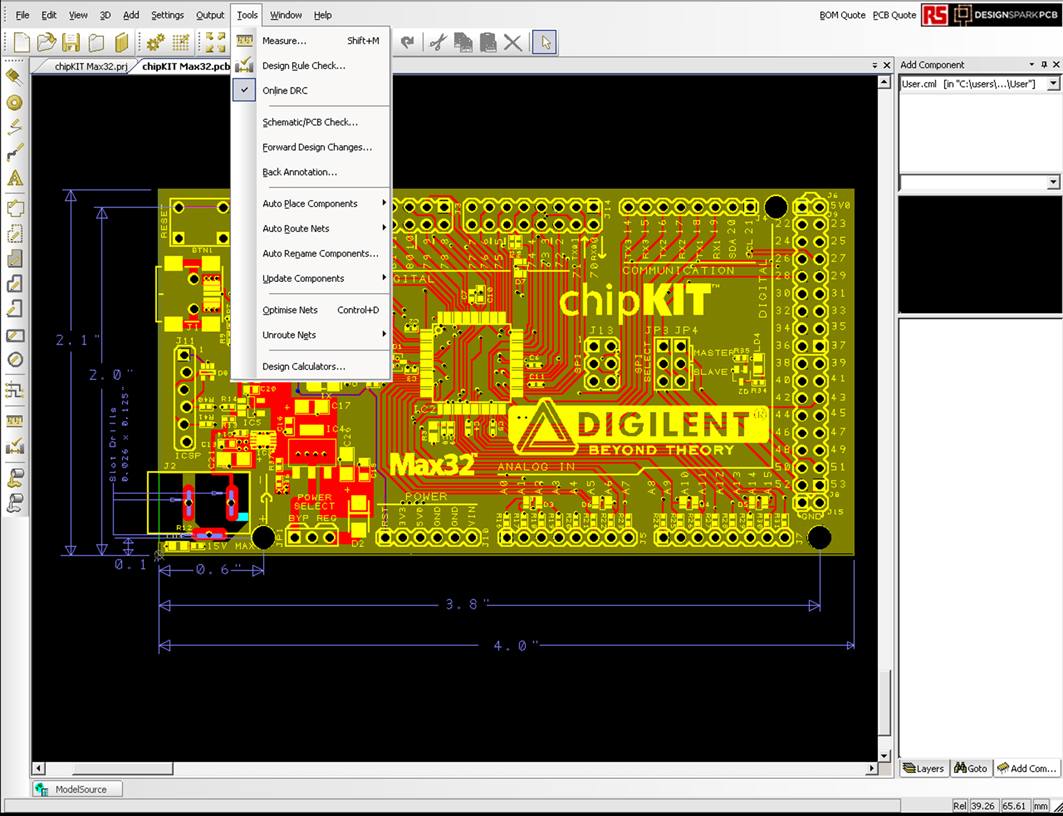Select the Add Text 'A' tool

(x=15, y=178)
